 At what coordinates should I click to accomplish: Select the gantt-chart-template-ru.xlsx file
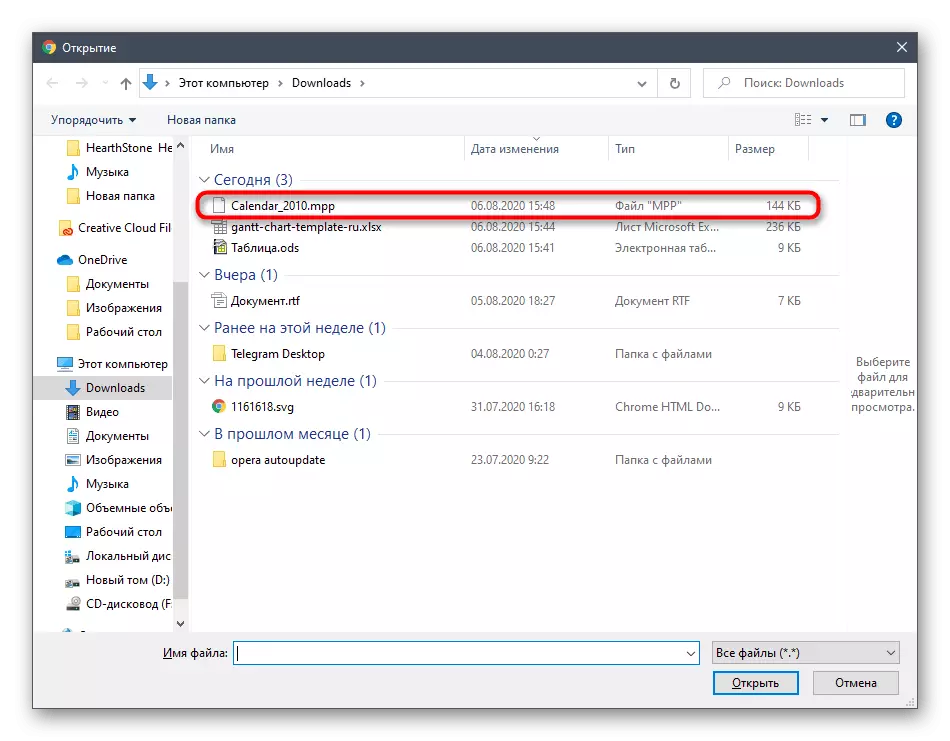pyautogui.click(x=306, y=227)
